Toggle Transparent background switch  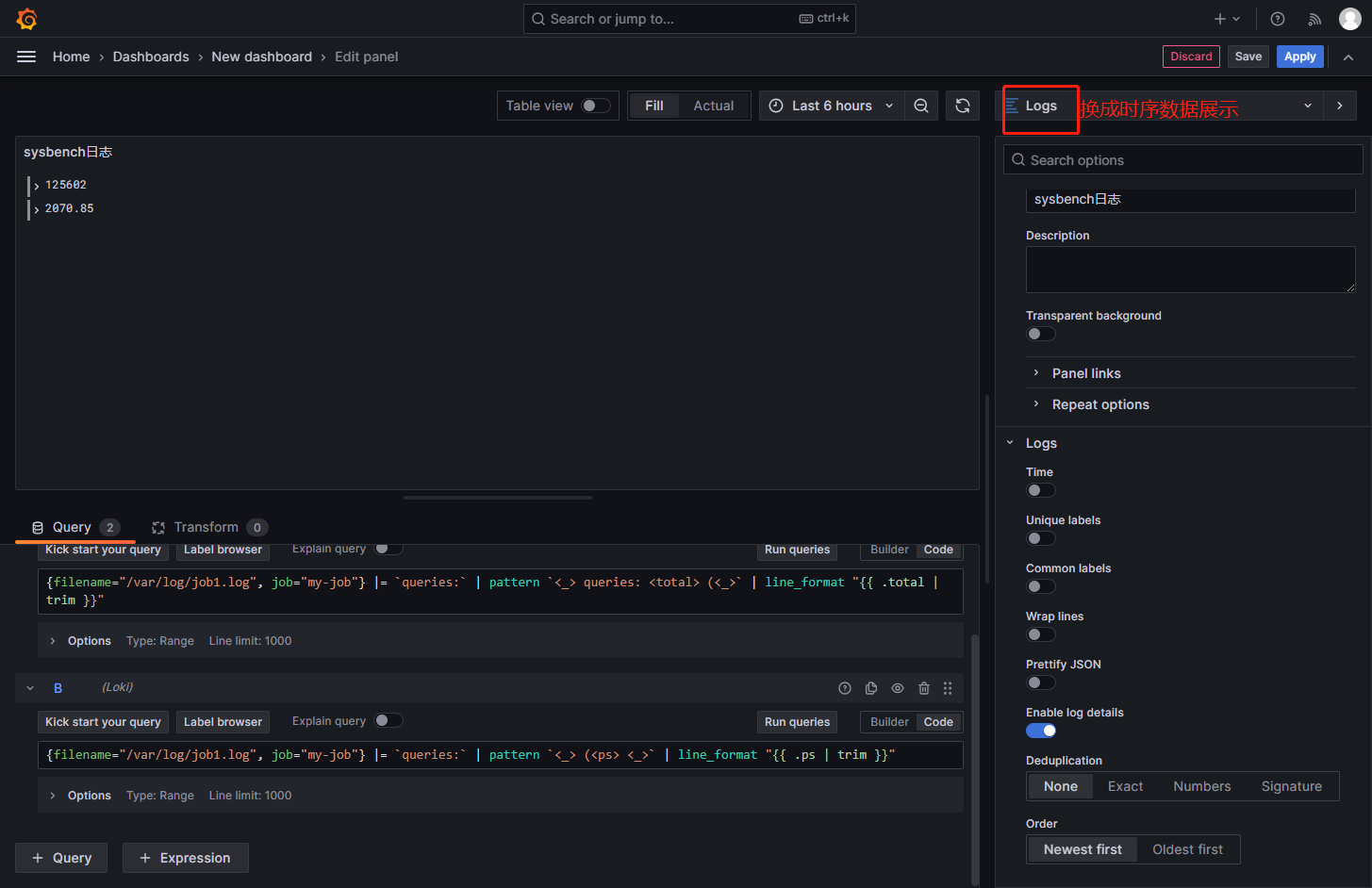1041,334
